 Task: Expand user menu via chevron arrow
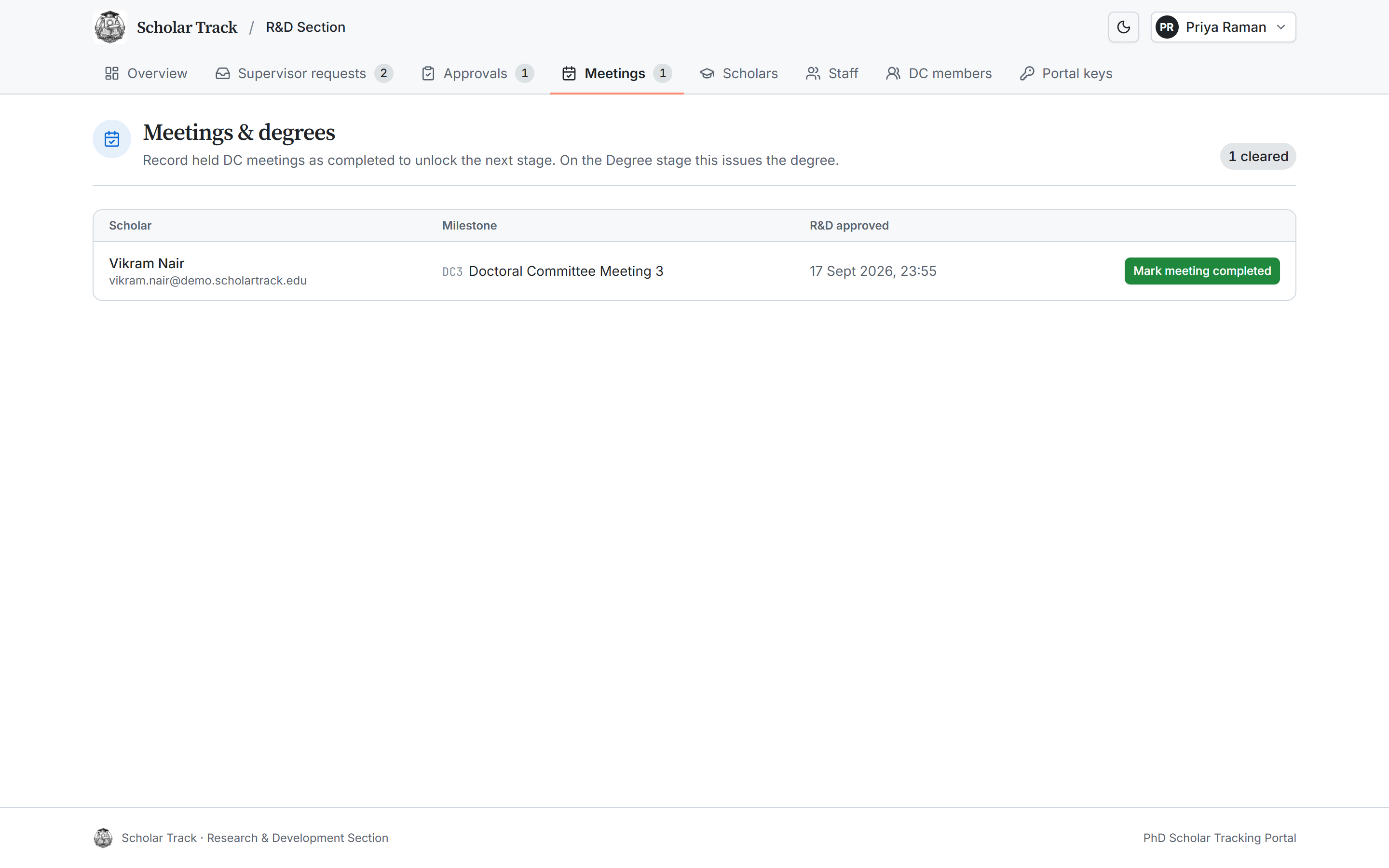pos(1281,27)
